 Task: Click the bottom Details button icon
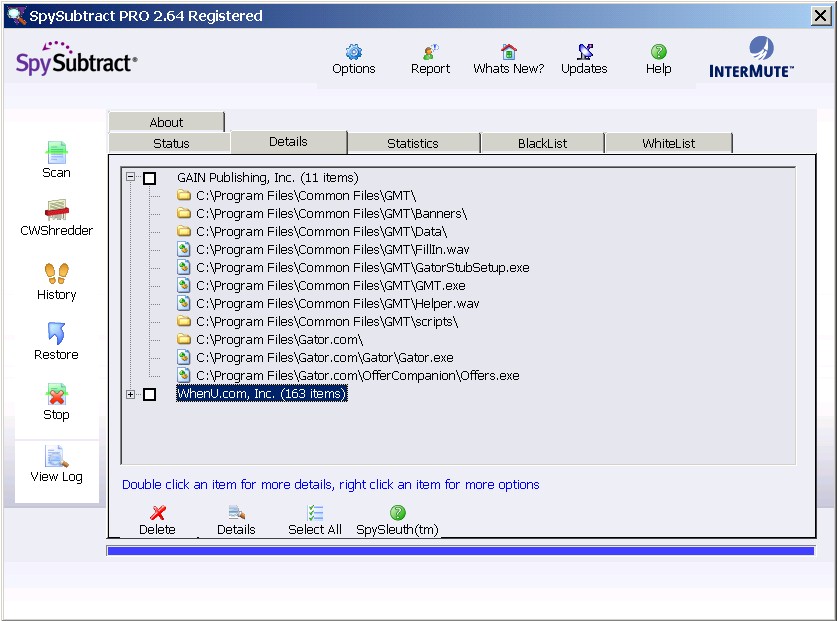pos(236,513)
